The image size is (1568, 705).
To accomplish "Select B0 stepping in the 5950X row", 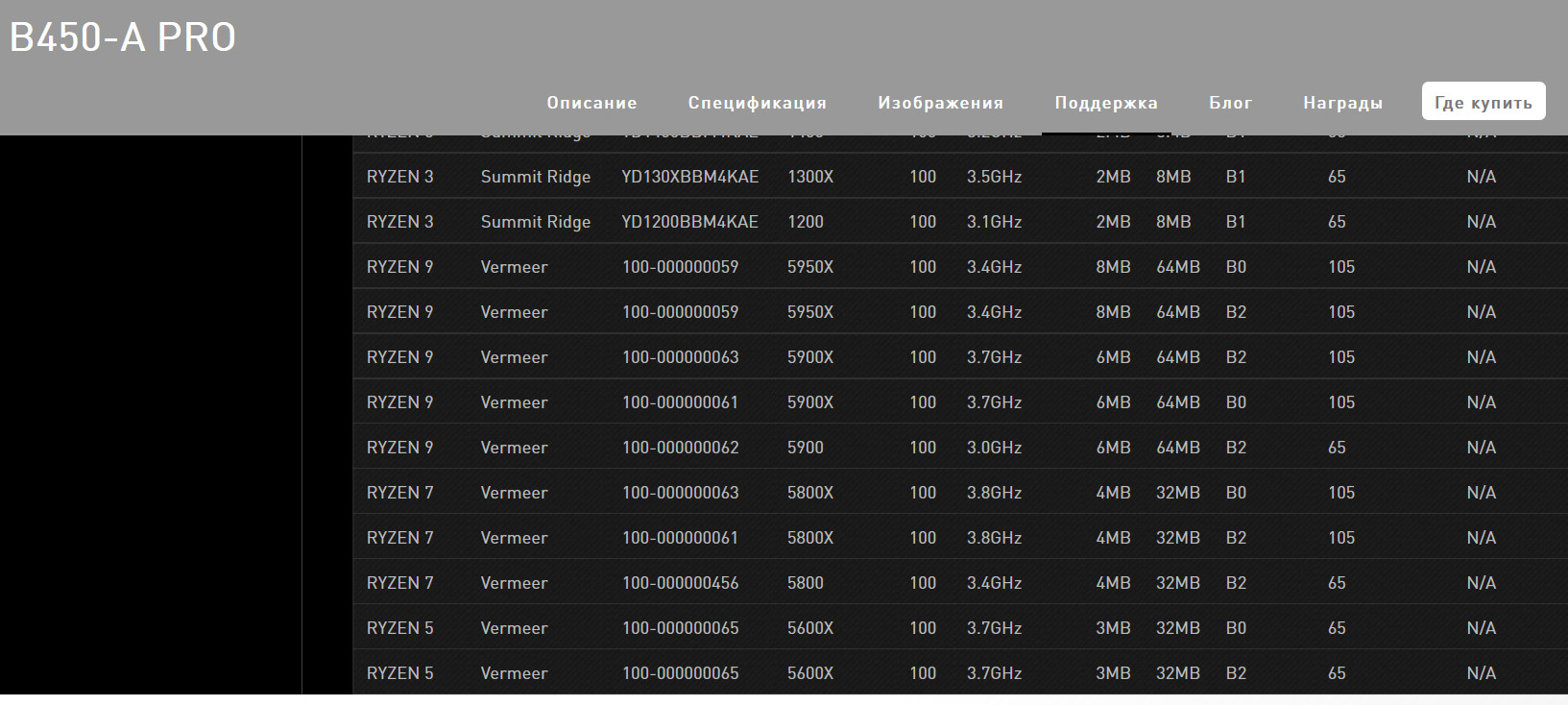I will click(1236, 267).
